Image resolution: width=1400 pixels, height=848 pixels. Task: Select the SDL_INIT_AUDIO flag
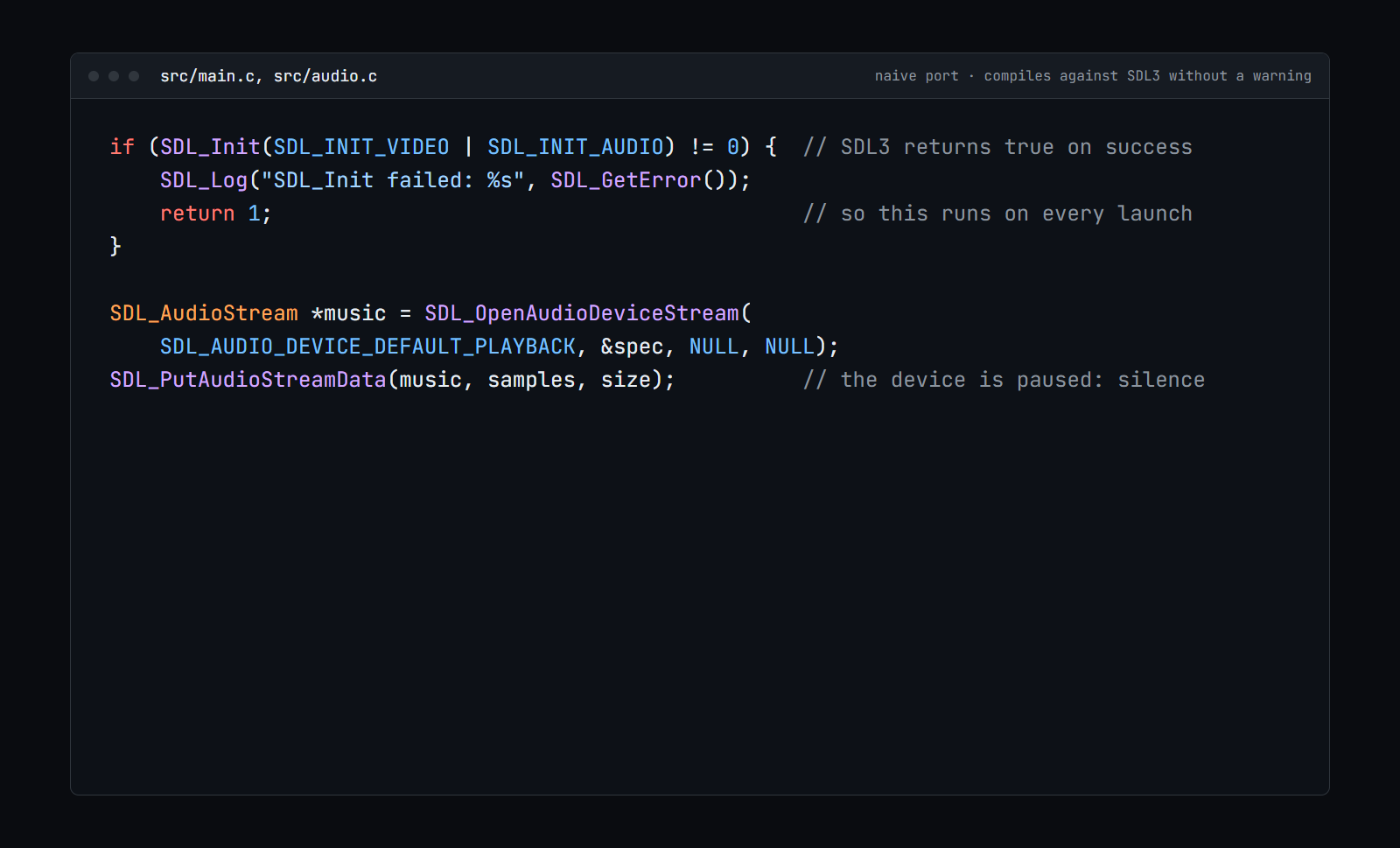(x=576, y=146)
